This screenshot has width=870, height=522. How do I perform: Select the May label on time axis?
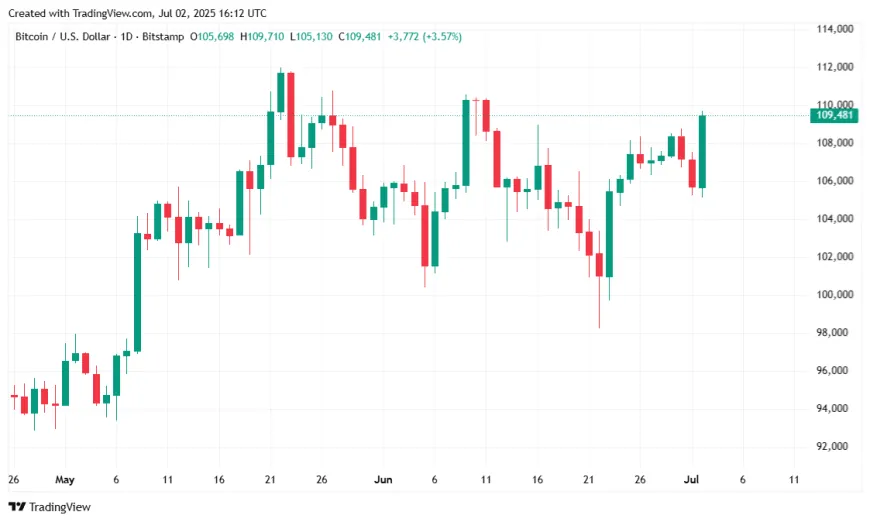[x=65, y=480]
